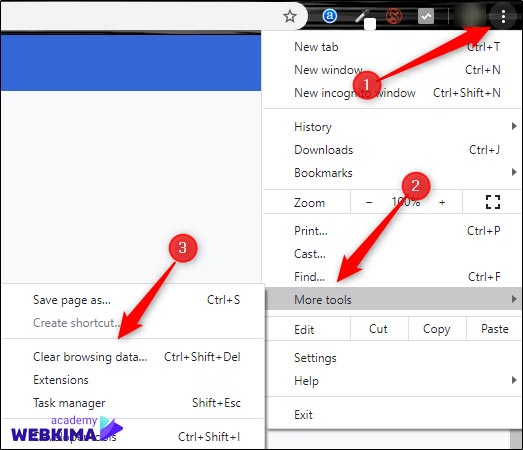Screen dimensions: 523x450
Task: Increase zoom with the plus button
Action: pyautogui.click(x=442, y=202)
